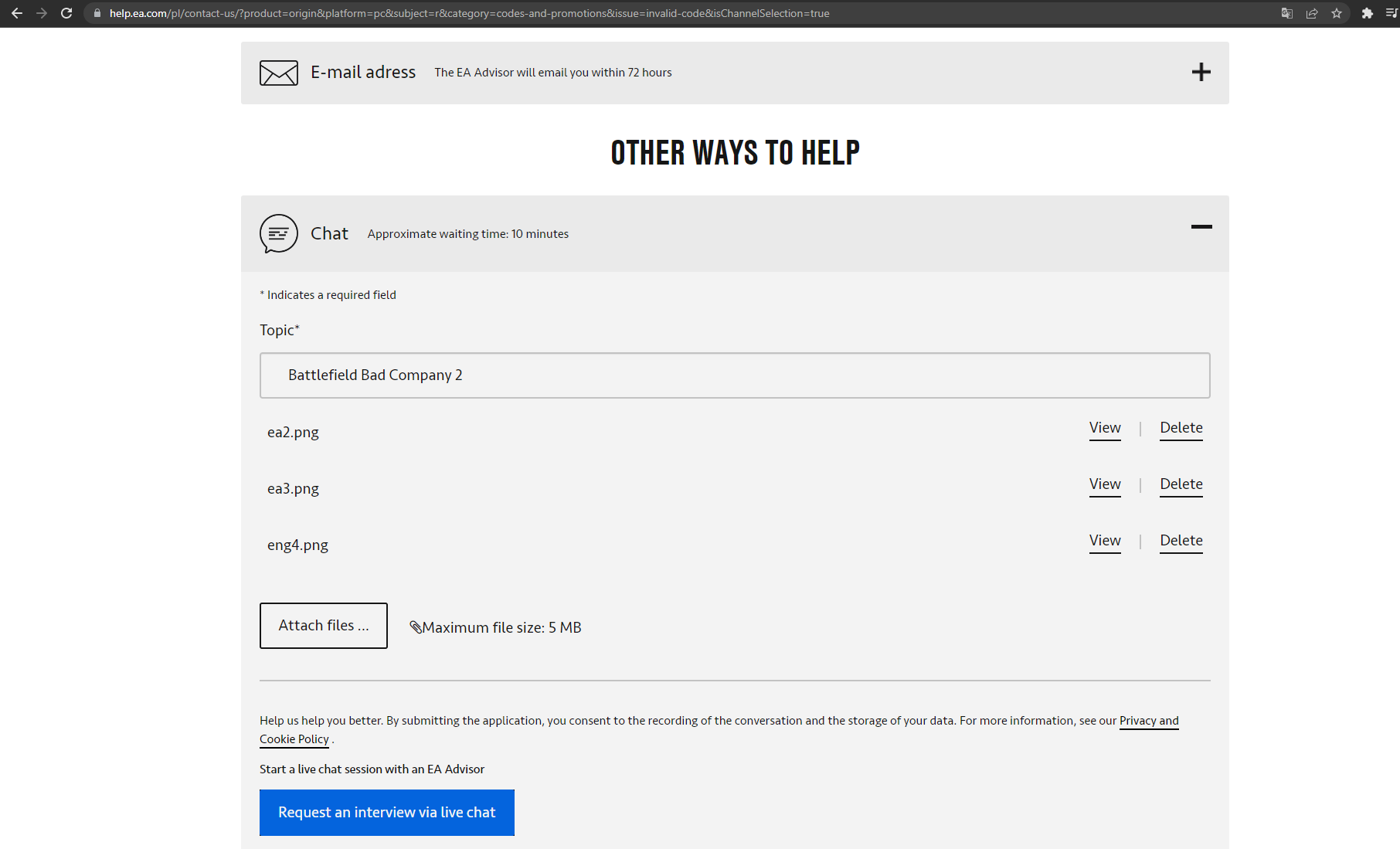Go forward in browser history

coord(42,13)
